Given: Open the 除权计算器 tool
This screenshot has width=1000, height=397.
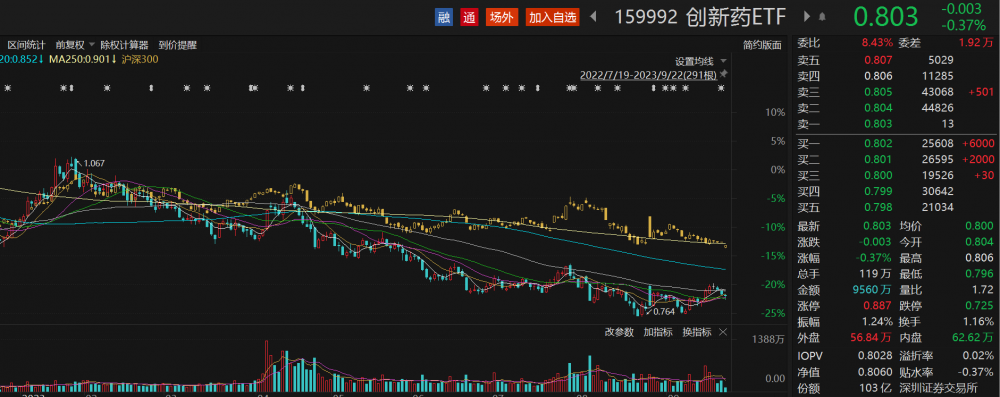Looking at the screenshot, I should pyautogui.click(x=124, y=45).
